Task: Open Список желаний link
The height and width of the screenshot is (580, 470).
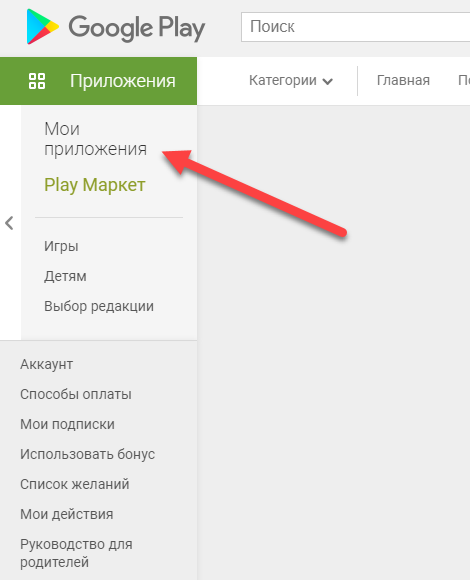Action: (75, 484)
